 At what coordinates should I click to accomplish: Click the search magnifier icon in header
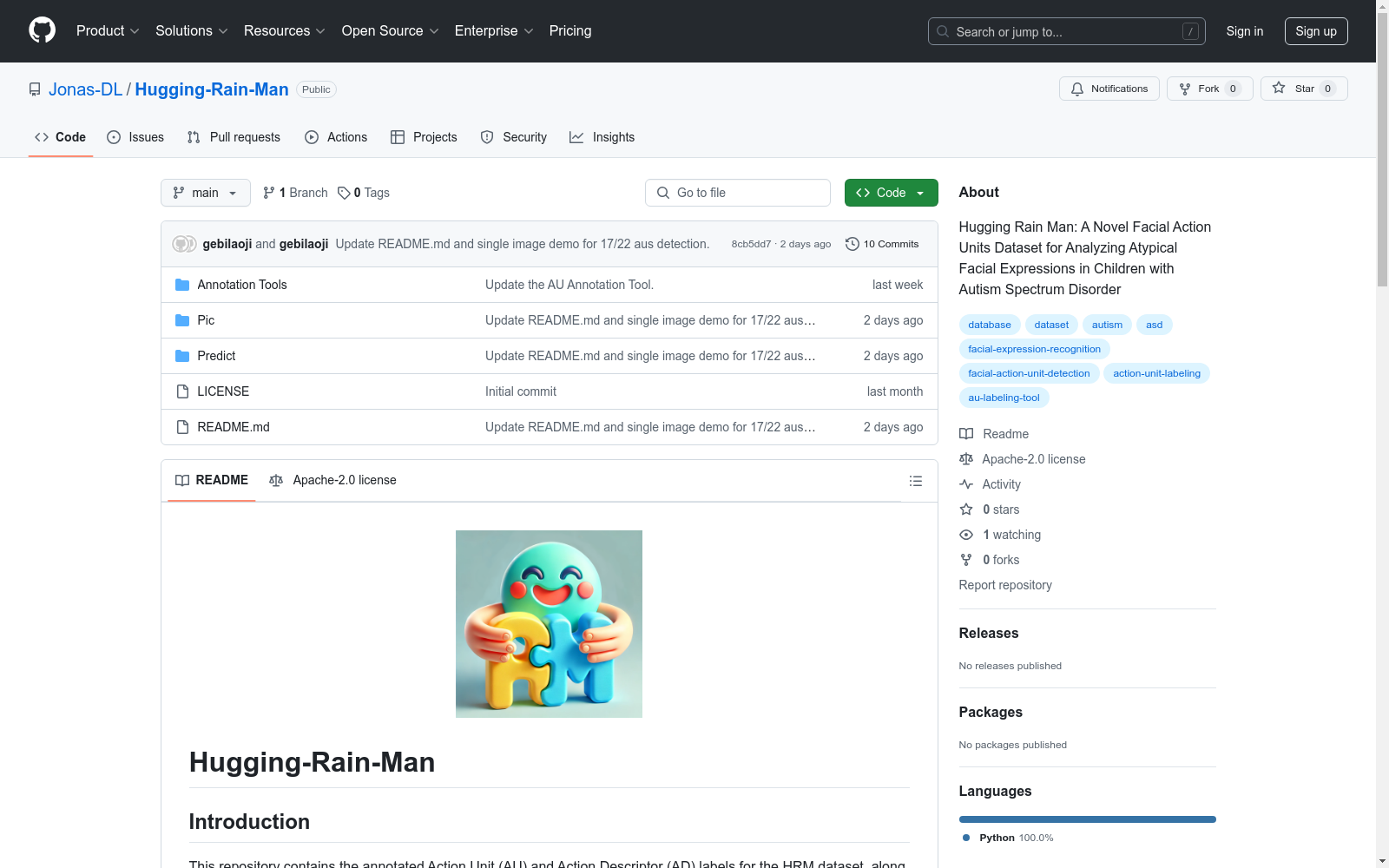click(x=943, y=31)
